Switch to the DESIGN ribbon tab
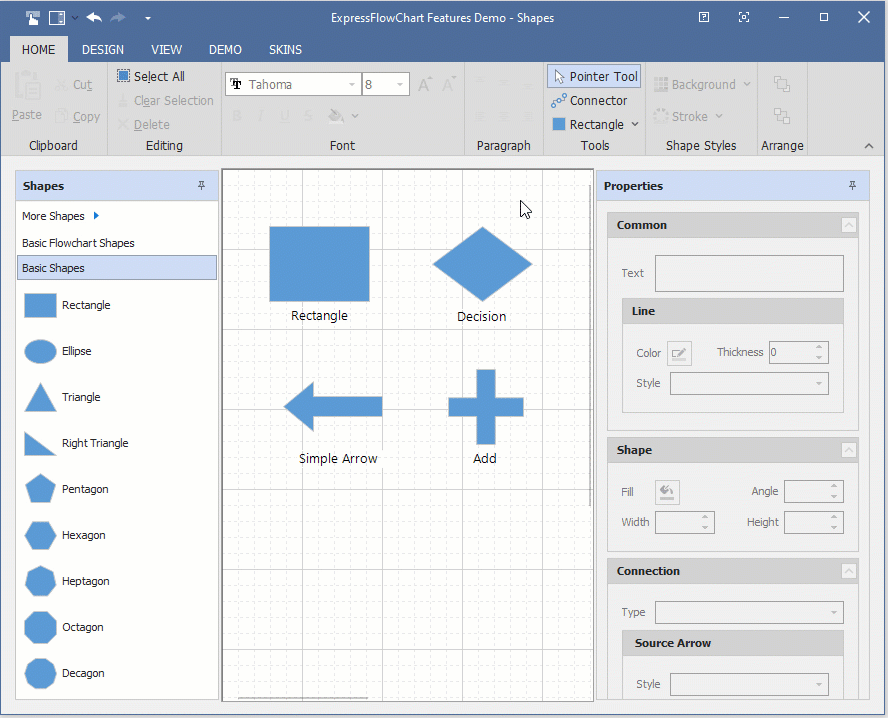Screen dimensions: 888x718 (x=103, y=49)
